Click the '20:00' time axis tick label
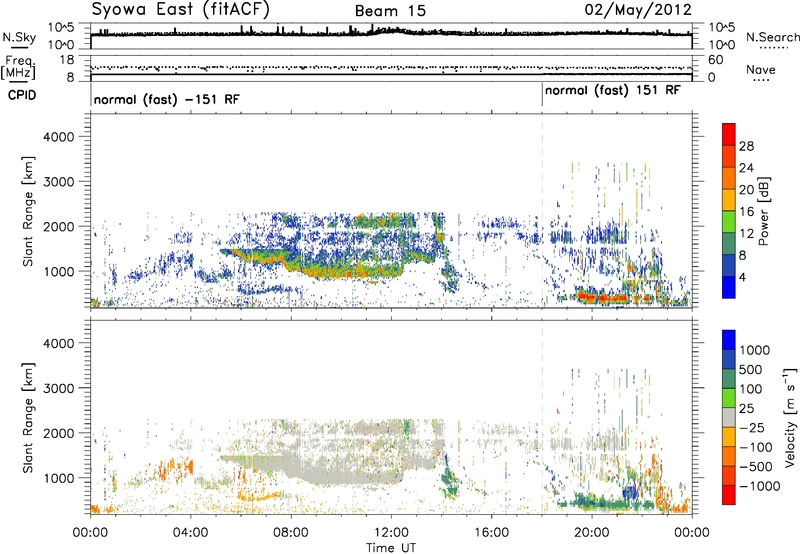This screenshot has width=800, height=554. click(x=592, y=533)
